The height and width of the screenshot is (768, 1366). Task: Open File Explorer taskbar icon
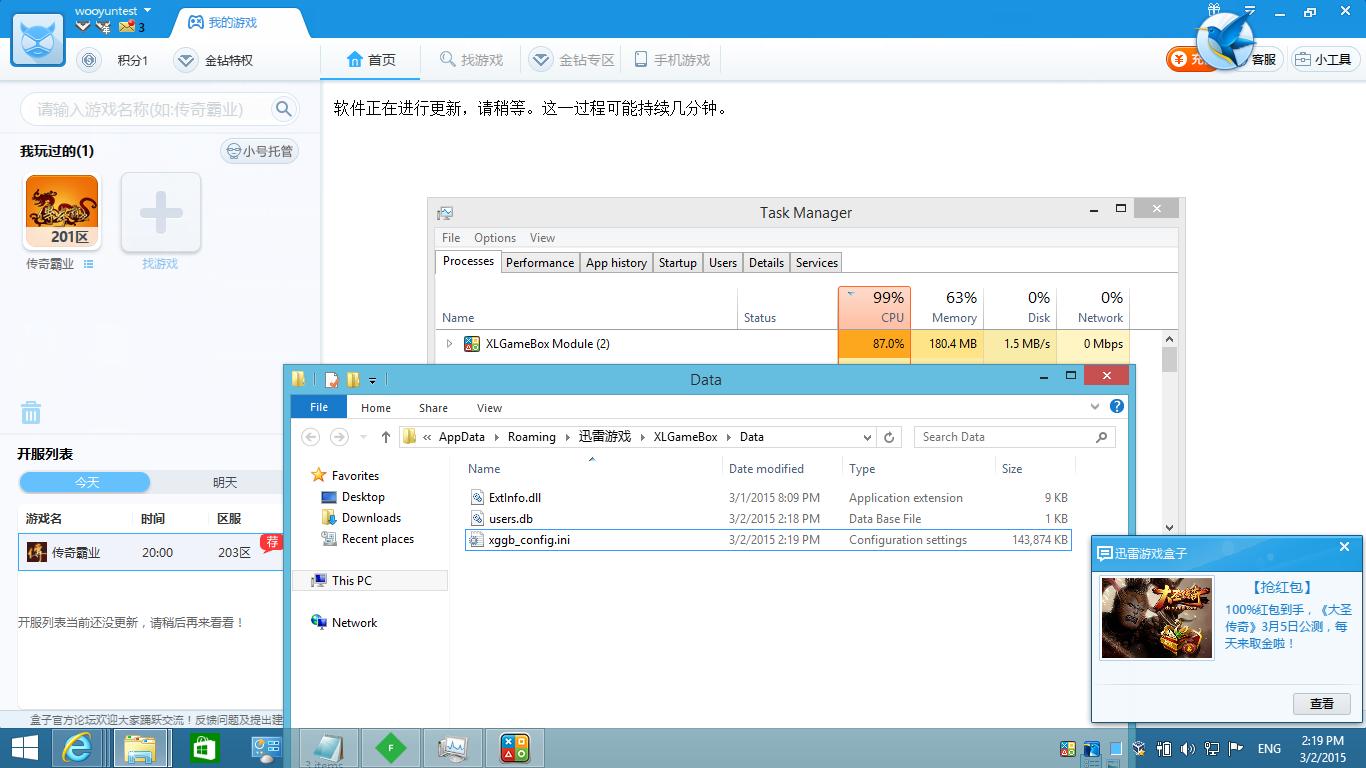[140, 748]
